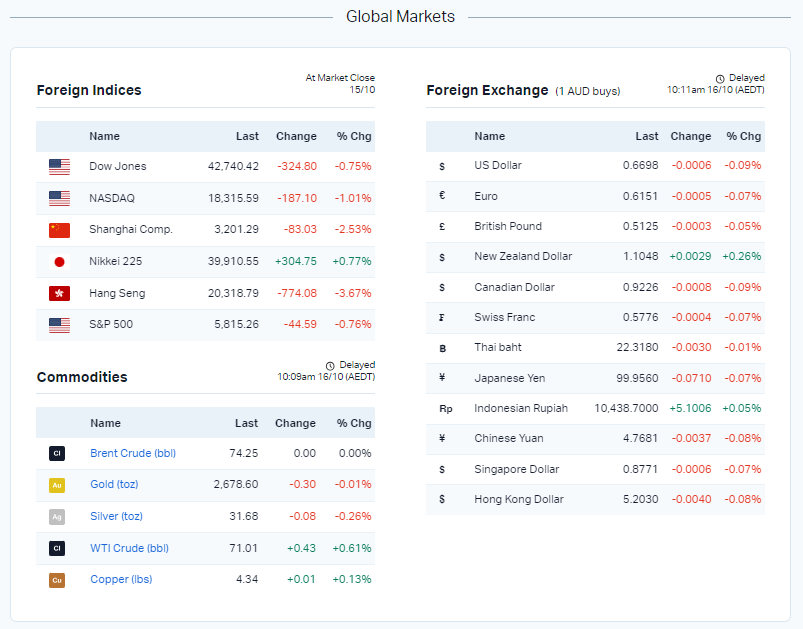Image resolution: width=803 pixels, height=629 pixels.
Task: Open the WTI Crude (bbl) link
Action: pos(130,548)
